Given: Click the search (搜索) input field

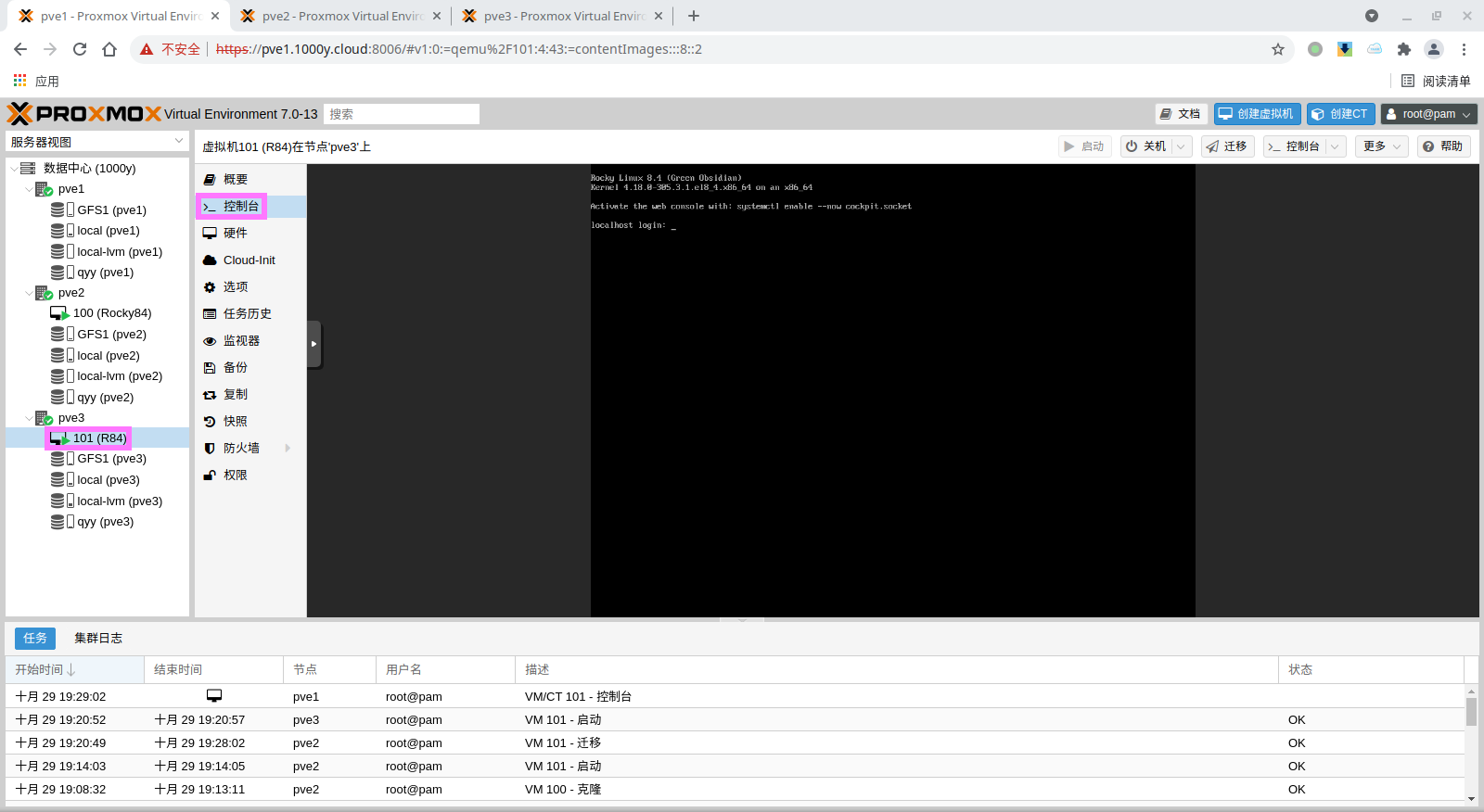Looking at the screenshot, I should 402,114.
